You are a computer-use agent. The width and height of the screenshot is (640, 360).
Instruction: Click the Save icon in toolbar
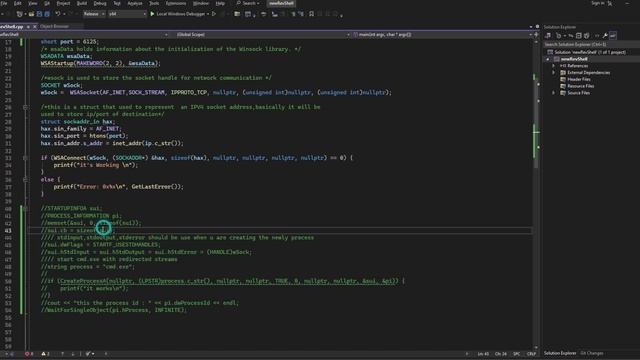click(39, 14)
